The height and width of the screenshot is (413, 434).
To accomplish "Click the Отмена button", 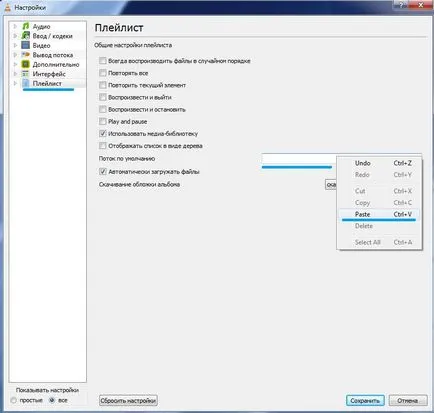I will (x=408, y=400).
